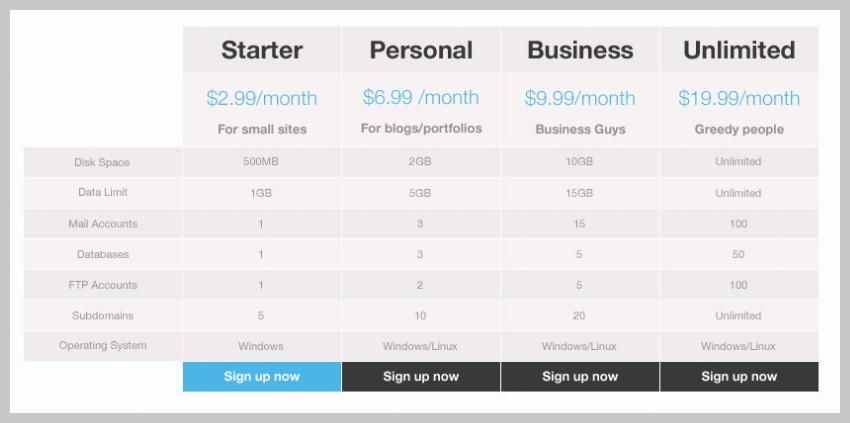Select the $6.99 /month price text

(x=421, y=98)
